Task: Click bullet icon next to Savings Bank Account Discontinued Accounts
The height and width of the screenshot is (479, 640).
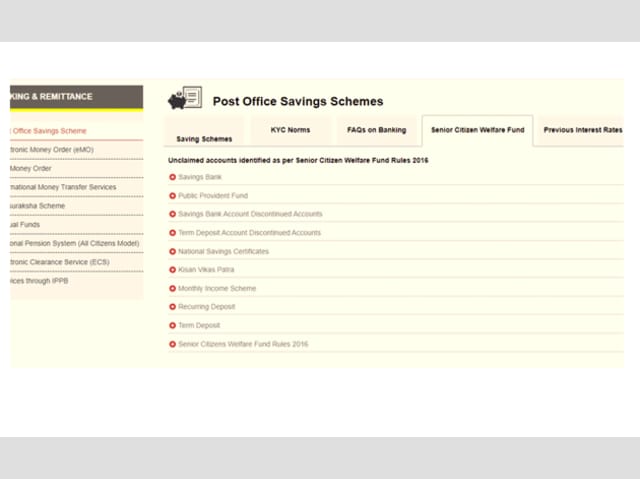Action: pyautogui.click(x=172, y=214)
